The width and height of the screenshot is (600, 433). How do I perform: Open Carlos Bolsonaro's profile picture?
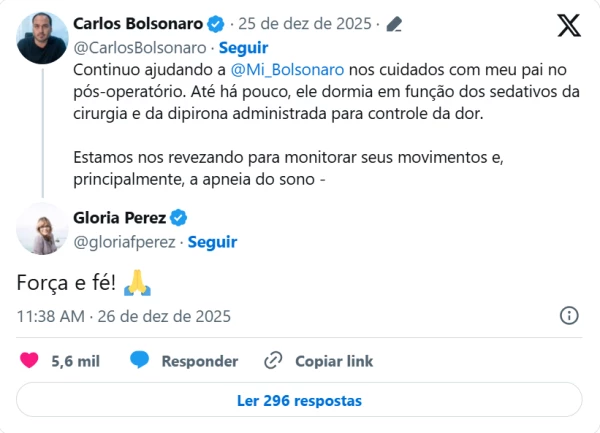click(x=43, y=38)
